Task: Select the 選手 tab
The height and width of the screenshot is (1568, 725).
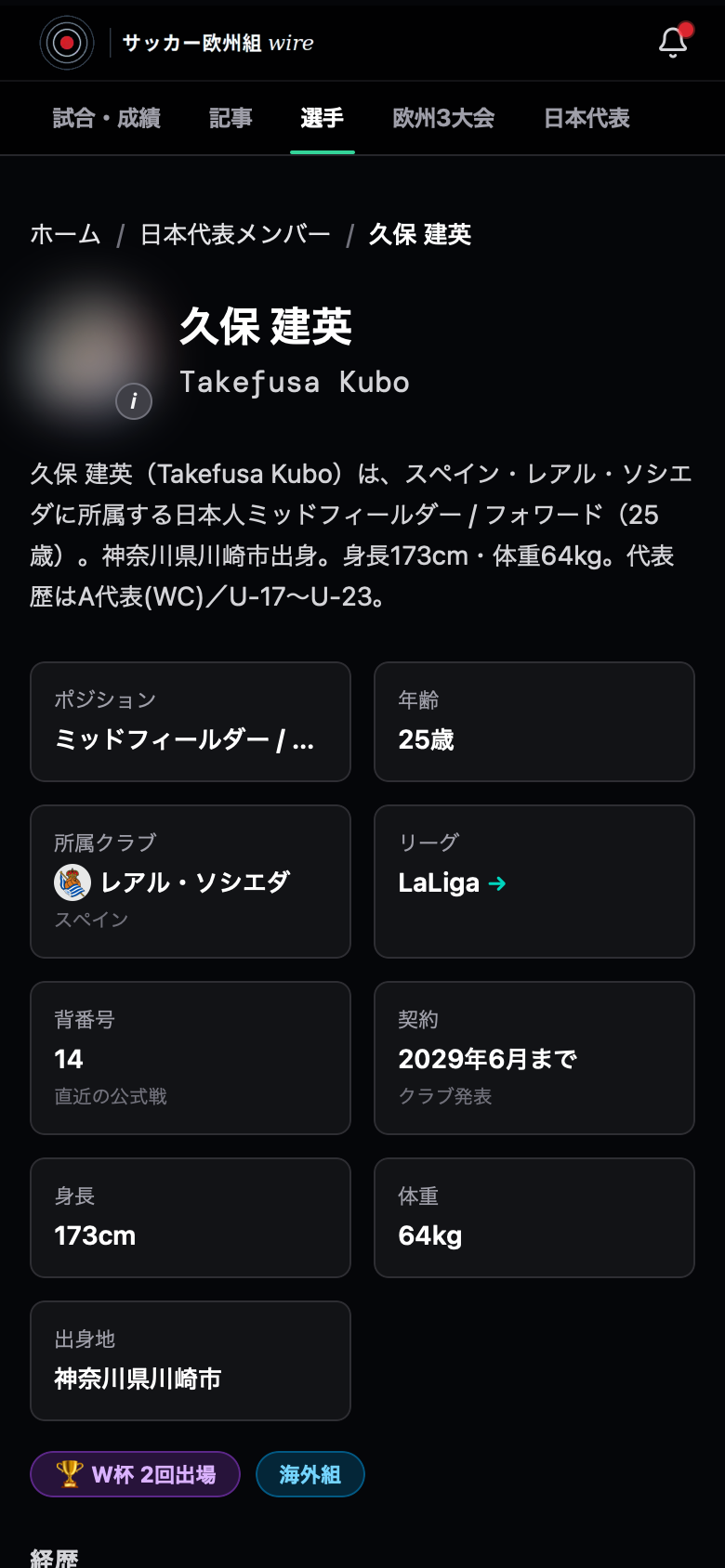Action: pos(323,118)
